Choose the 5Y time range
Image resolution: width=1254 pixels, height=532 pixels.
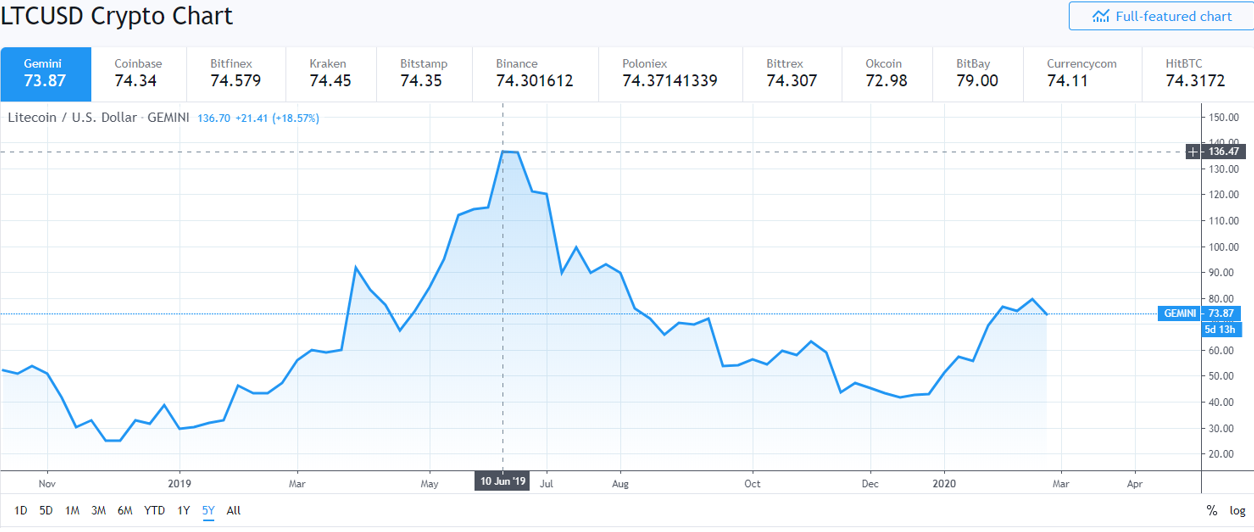(x=208, y=510)
